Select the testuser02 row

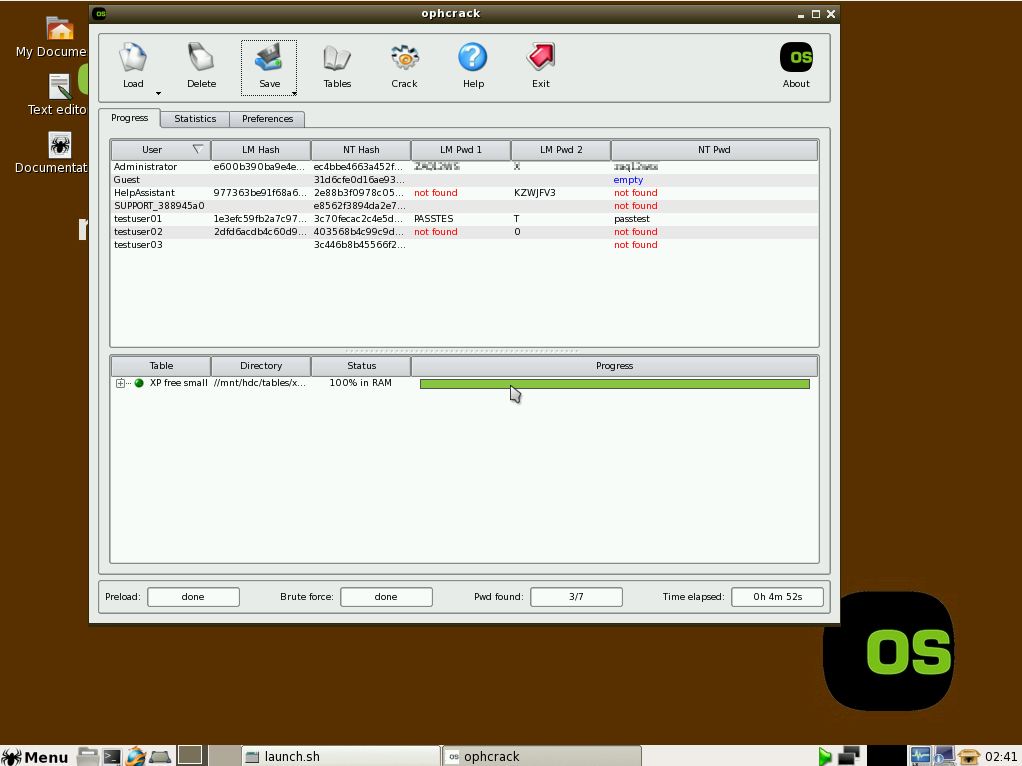pyautogui.click(x=464, y=232)
